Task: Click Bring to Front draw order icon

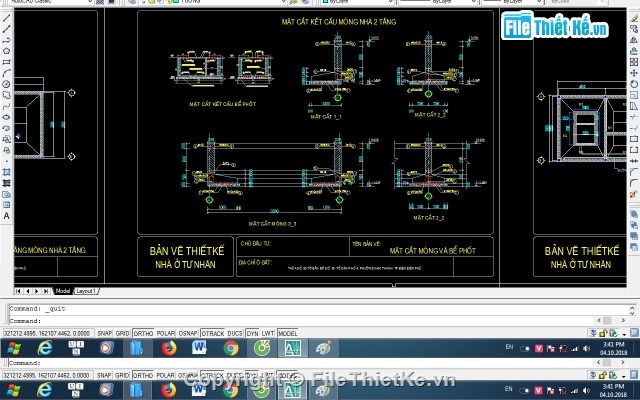Action: coord(634,214)
